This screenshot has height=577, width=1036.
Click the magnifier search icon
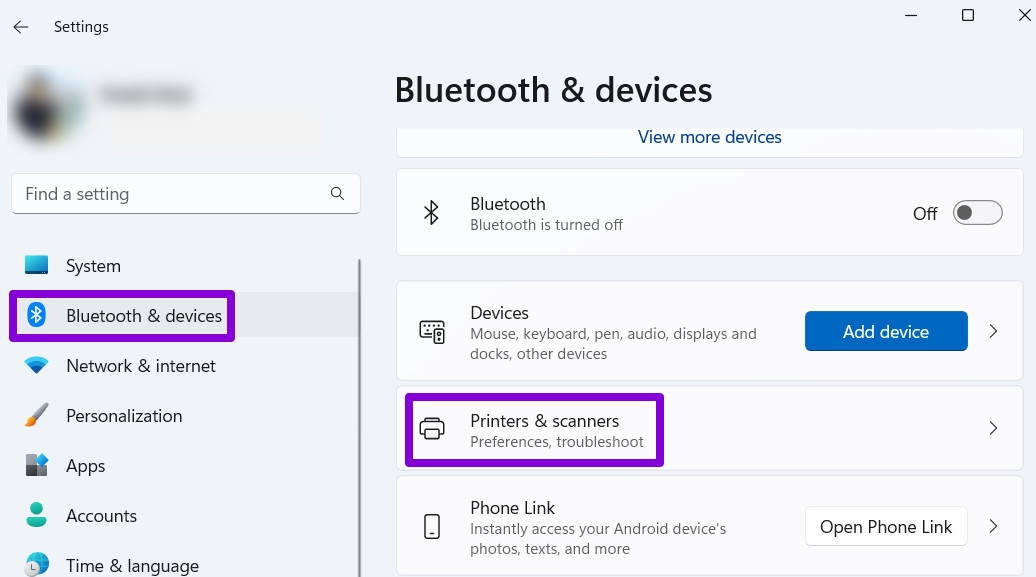[337, 194]
